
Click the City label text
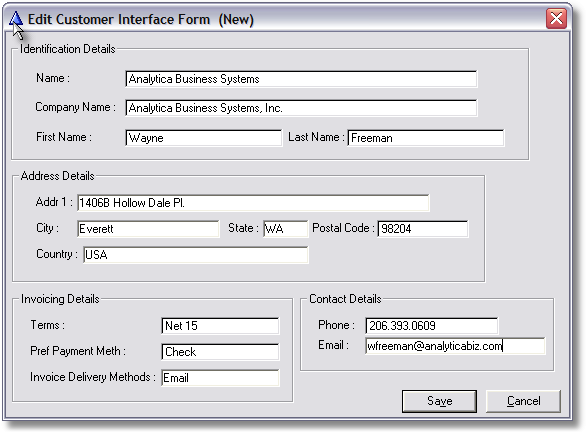pos(47,228)
